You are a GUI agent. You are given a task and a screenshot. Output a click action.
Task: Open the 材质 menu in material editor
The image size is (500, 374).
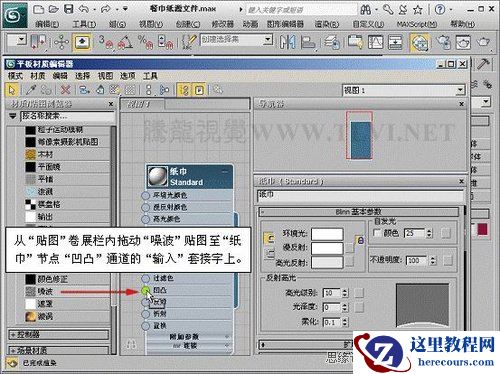[38, 76]
